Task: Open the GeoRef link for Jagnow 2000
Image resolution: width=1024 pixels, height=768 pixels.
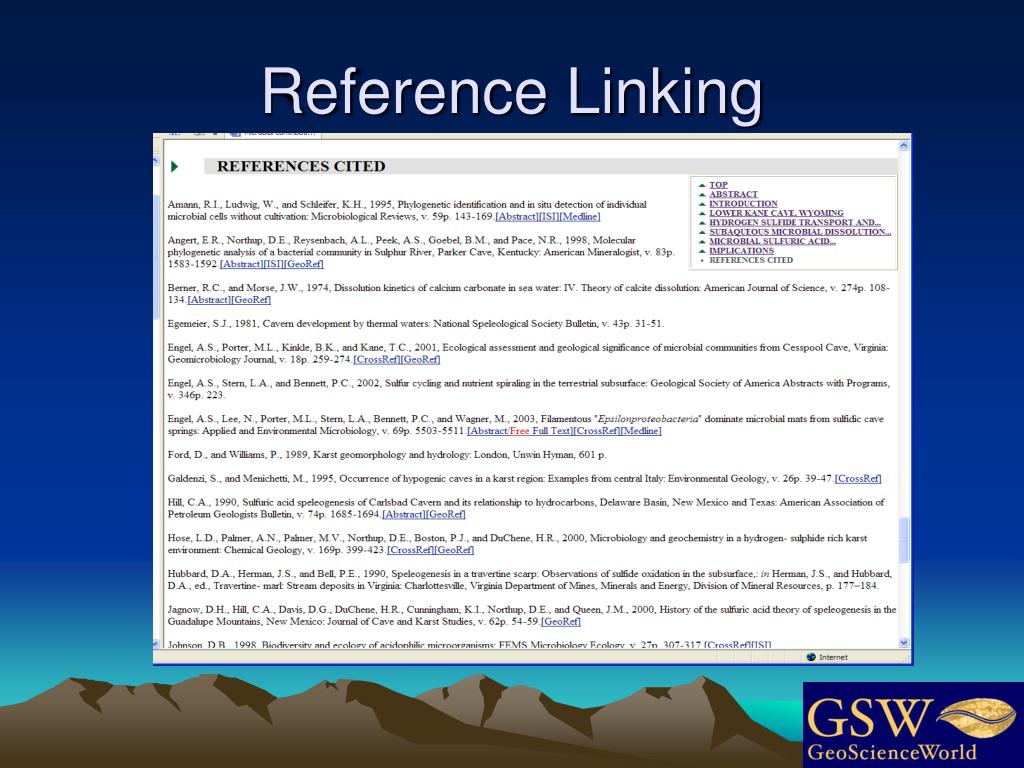Action: (x=561, y=622)
